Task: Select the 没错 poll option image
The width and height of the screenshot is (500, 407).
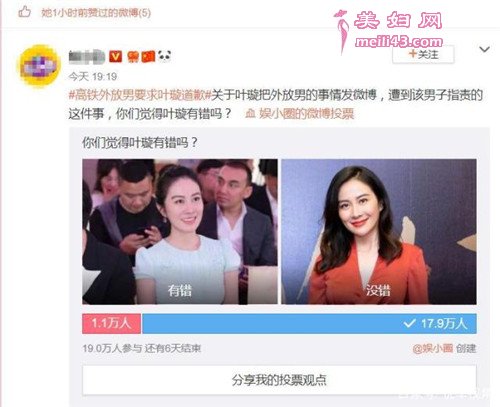Action: [379, 232]
